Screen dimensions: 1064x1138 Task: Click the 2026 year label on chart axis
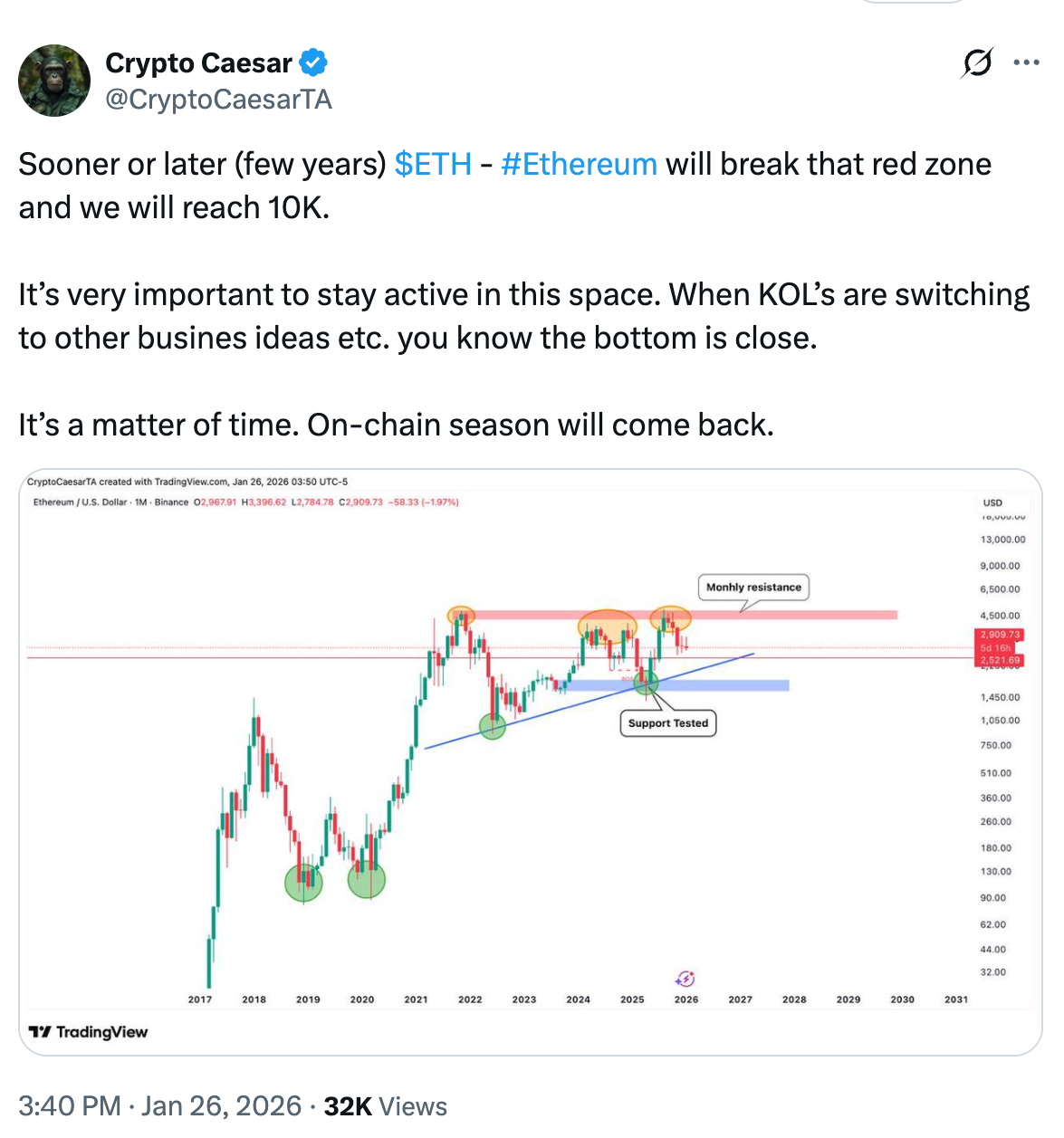(685, 999)
